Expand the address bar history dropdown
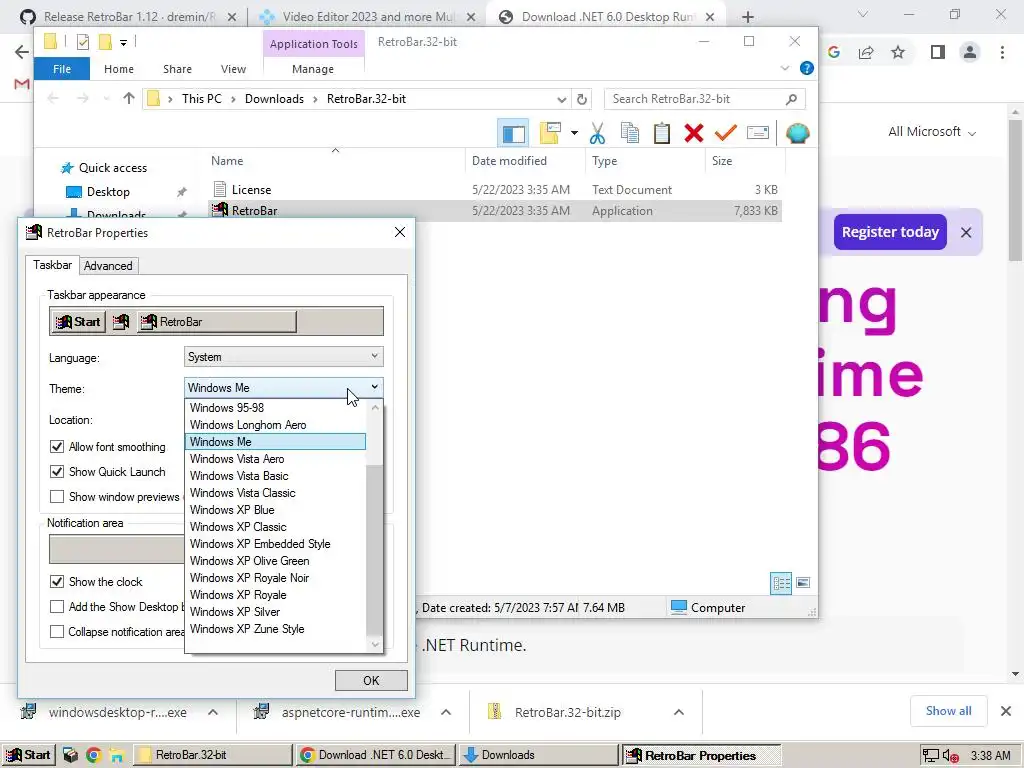Screen dimensions: 1024x768 pyautogui.click(x=562, y=99)
